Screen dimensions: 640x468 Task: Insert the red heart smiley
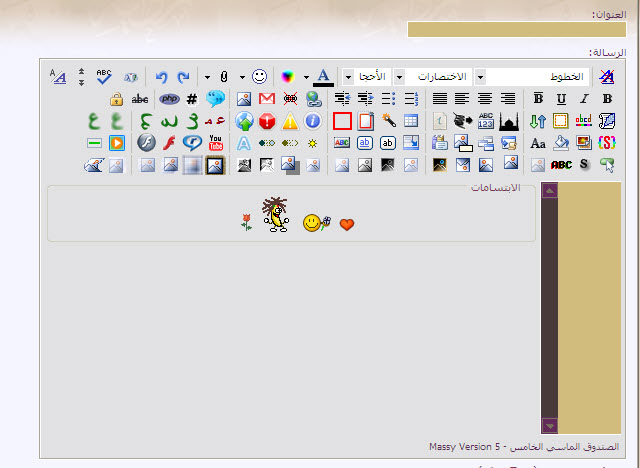(x=347, y=224)
